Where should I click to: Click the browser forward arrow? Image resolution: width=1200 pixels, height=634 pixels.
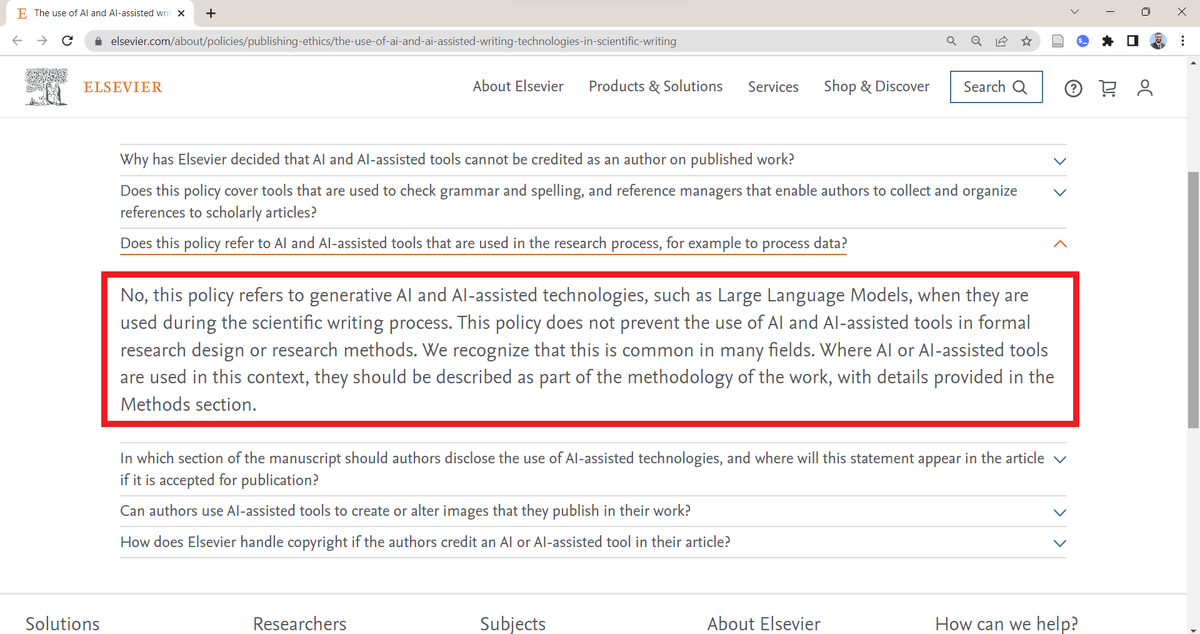tap(42, 41)
